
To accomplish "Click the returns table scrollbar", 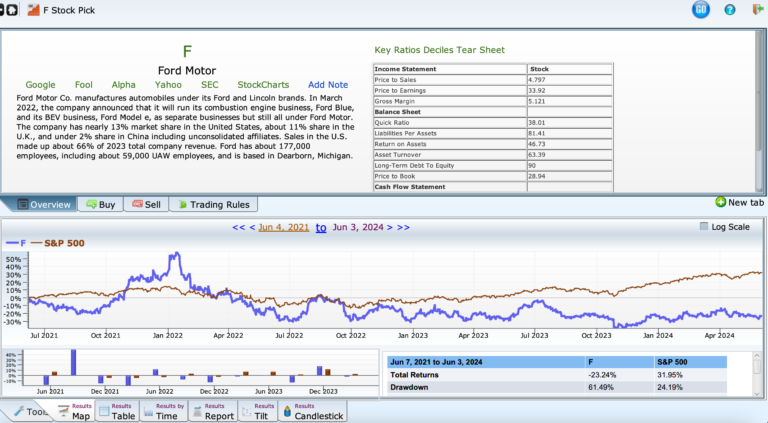I will click(x=757, y=374).
